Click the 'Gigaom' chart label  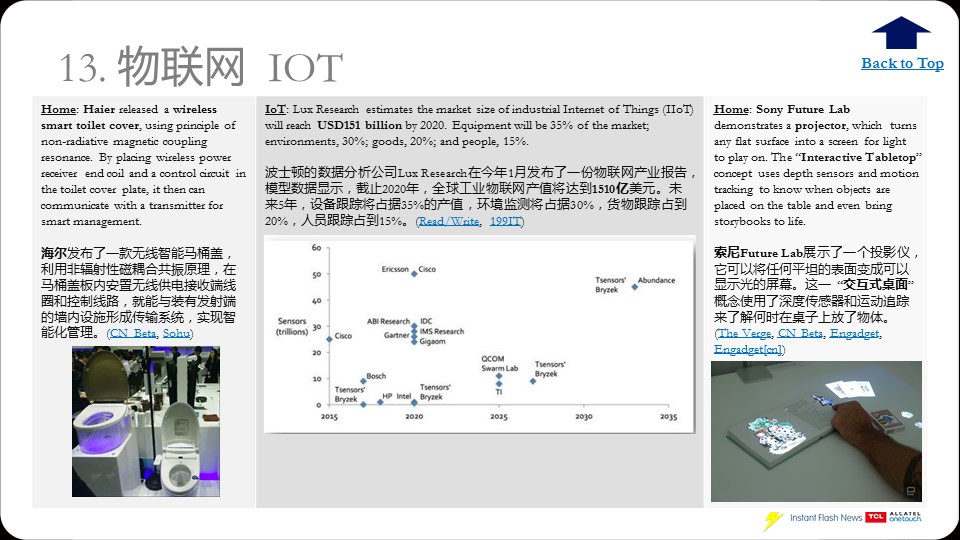point(432,341)
